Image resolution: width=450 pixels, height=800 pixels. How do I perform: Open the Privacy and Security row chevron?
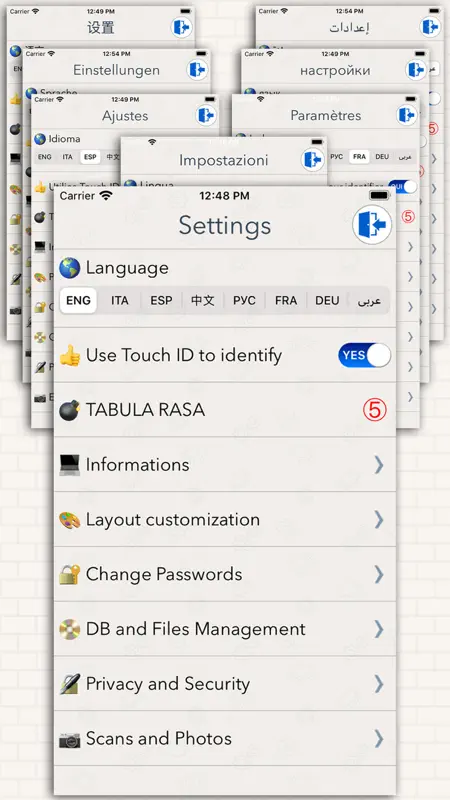379,684
